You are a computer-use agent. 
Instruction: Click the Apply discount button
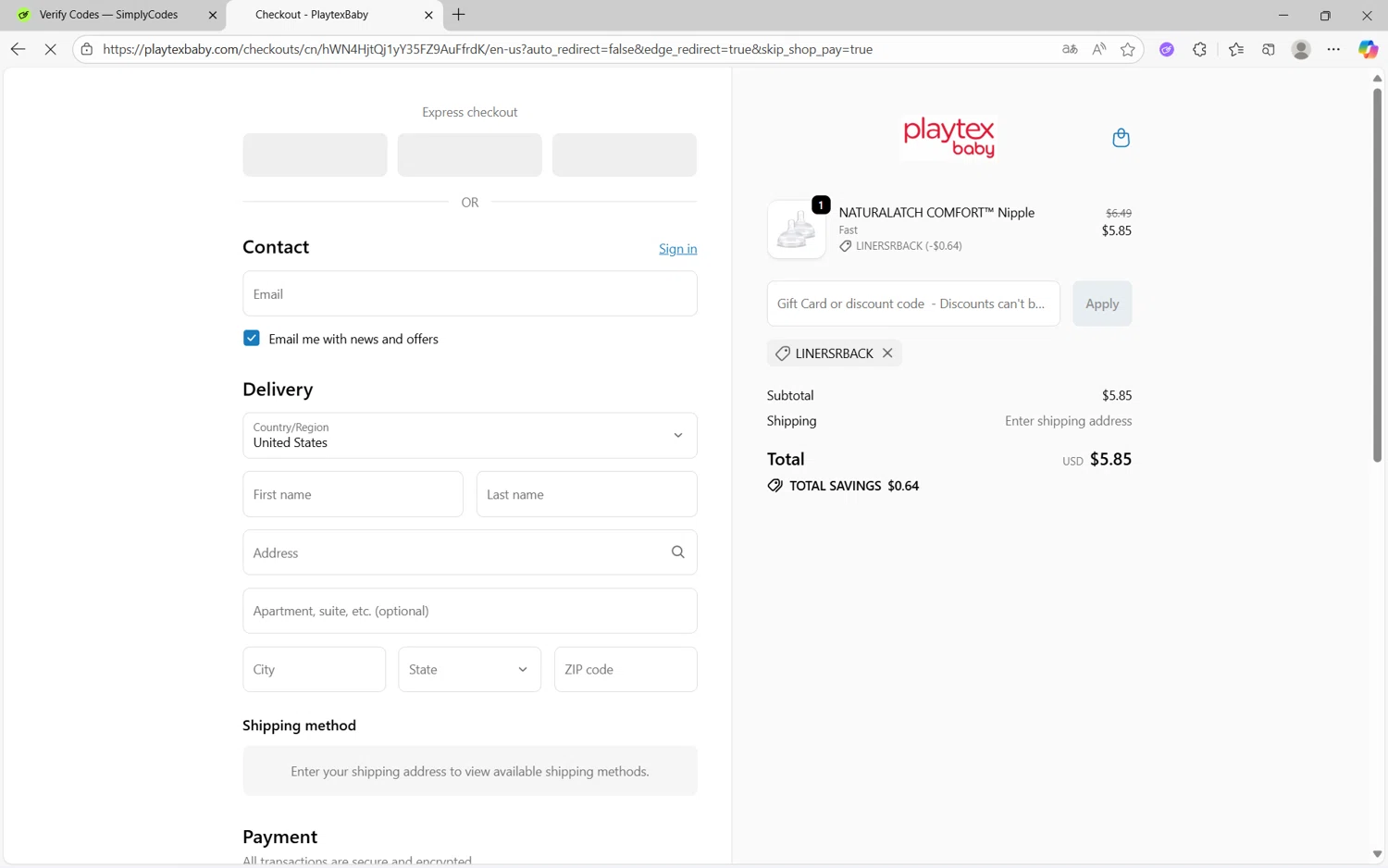tap(1102, 304)
